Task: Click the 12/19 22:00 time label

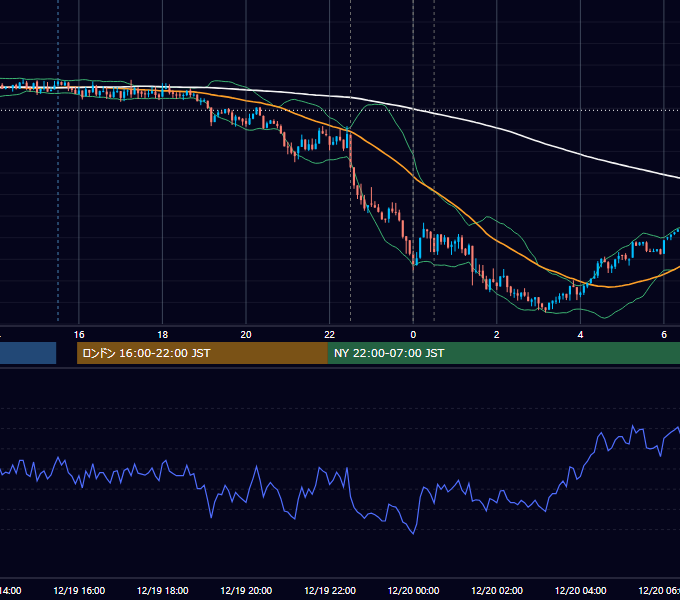Action: [x=330, y=590]
